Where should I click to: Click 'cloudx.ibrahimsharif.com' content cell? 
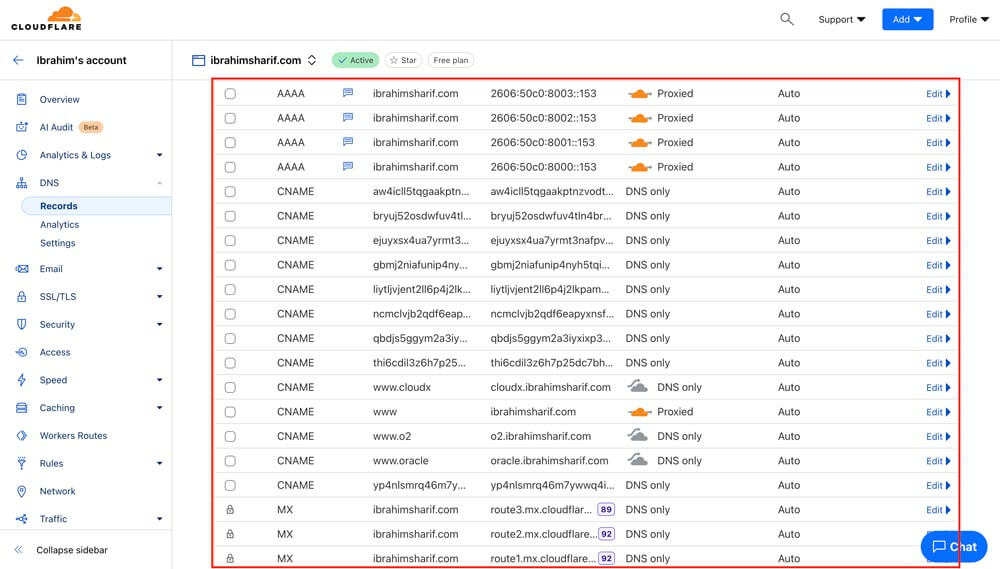[550, 387]
